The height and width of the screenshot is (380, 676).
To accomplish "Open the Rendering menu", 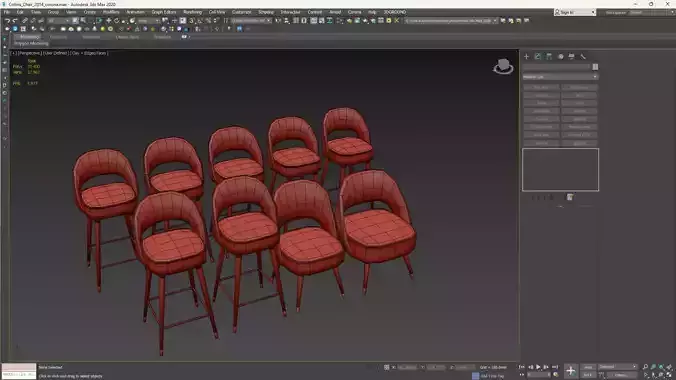I will point(193,12).
